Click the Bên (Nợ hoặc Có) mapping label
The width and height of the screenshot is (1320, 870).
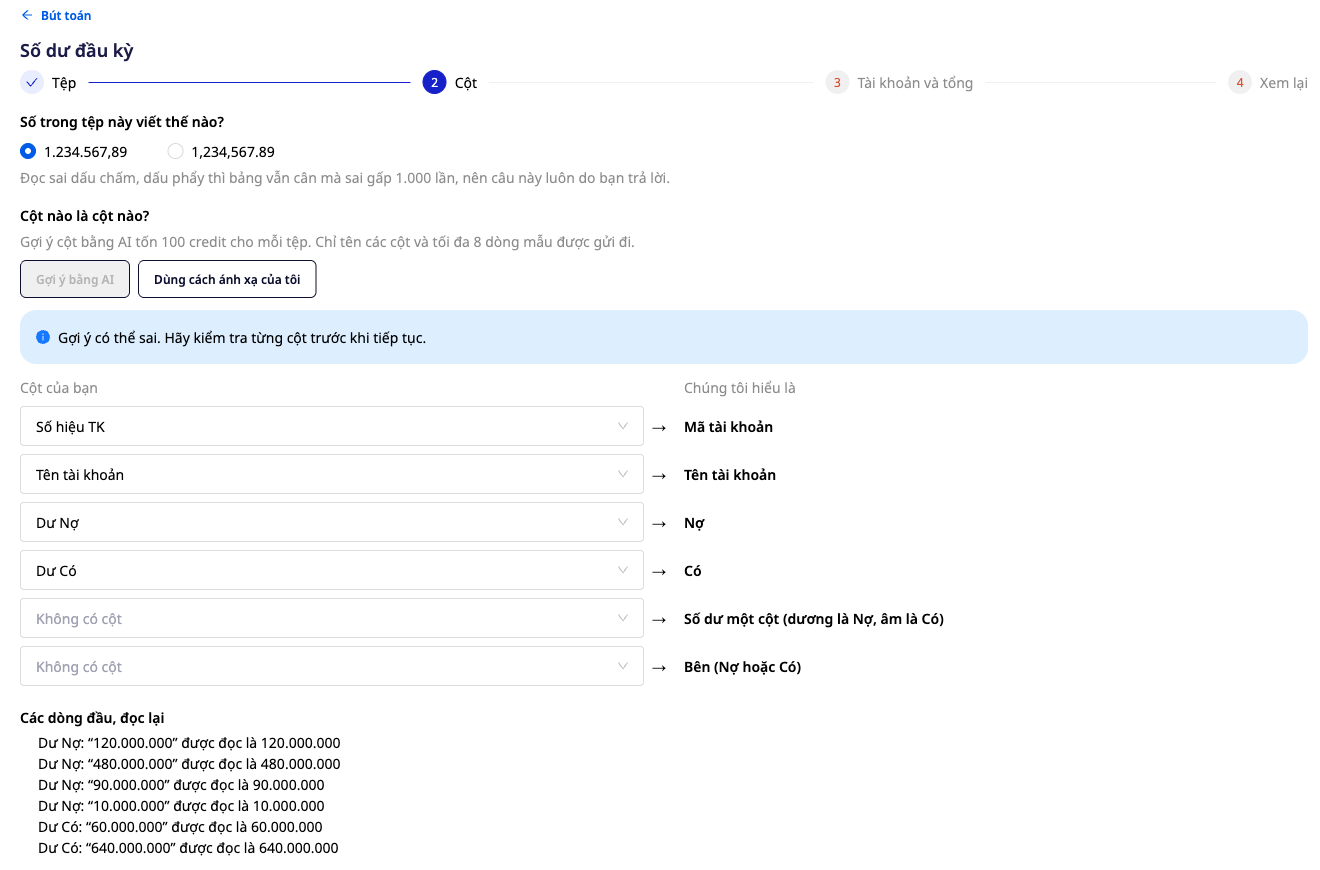coord(742,667)
